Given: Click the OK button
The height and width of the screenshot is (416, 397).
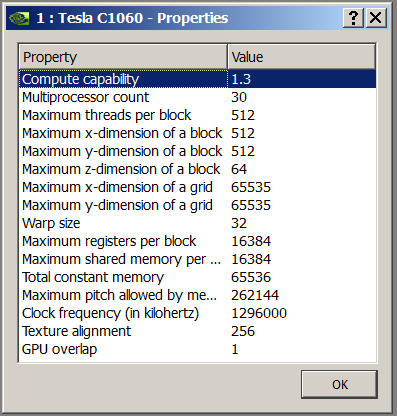Looking at the screenshot, I should pyautogui.click(x=339, y=384).
